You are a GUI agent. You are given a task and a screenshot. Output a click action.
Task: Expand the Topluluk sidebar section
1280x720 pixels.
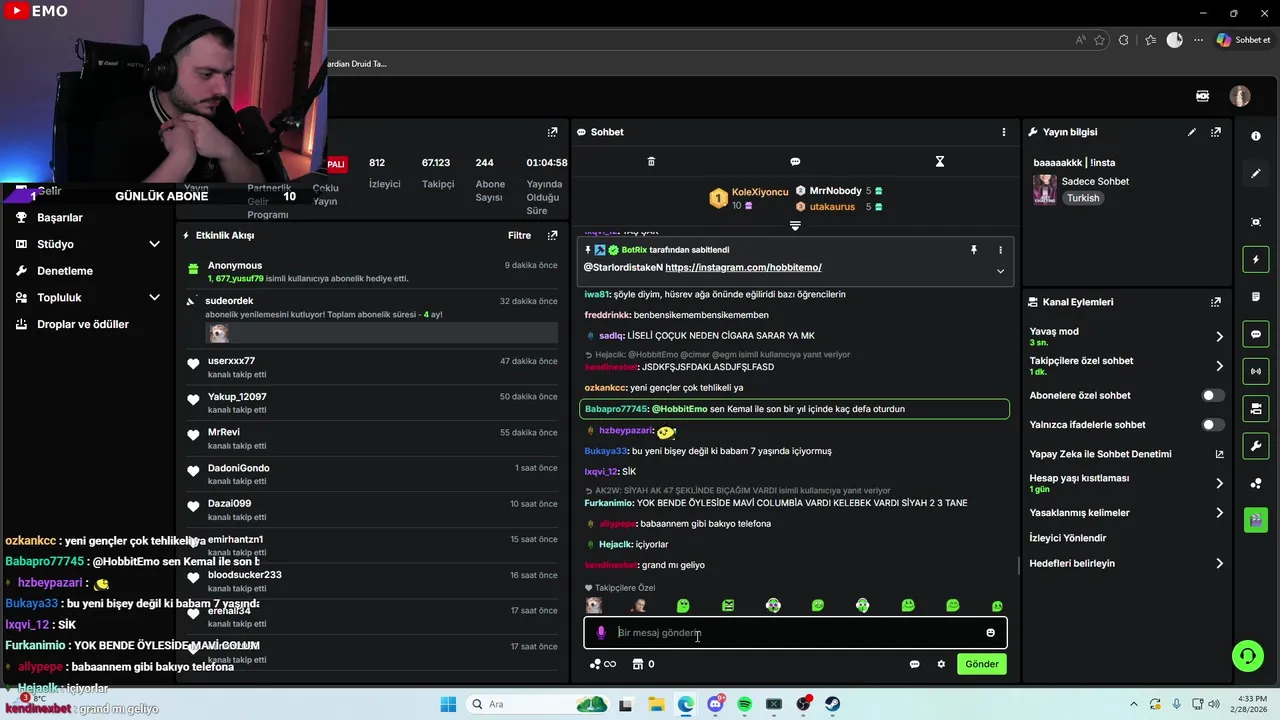(x=154, y=297)
